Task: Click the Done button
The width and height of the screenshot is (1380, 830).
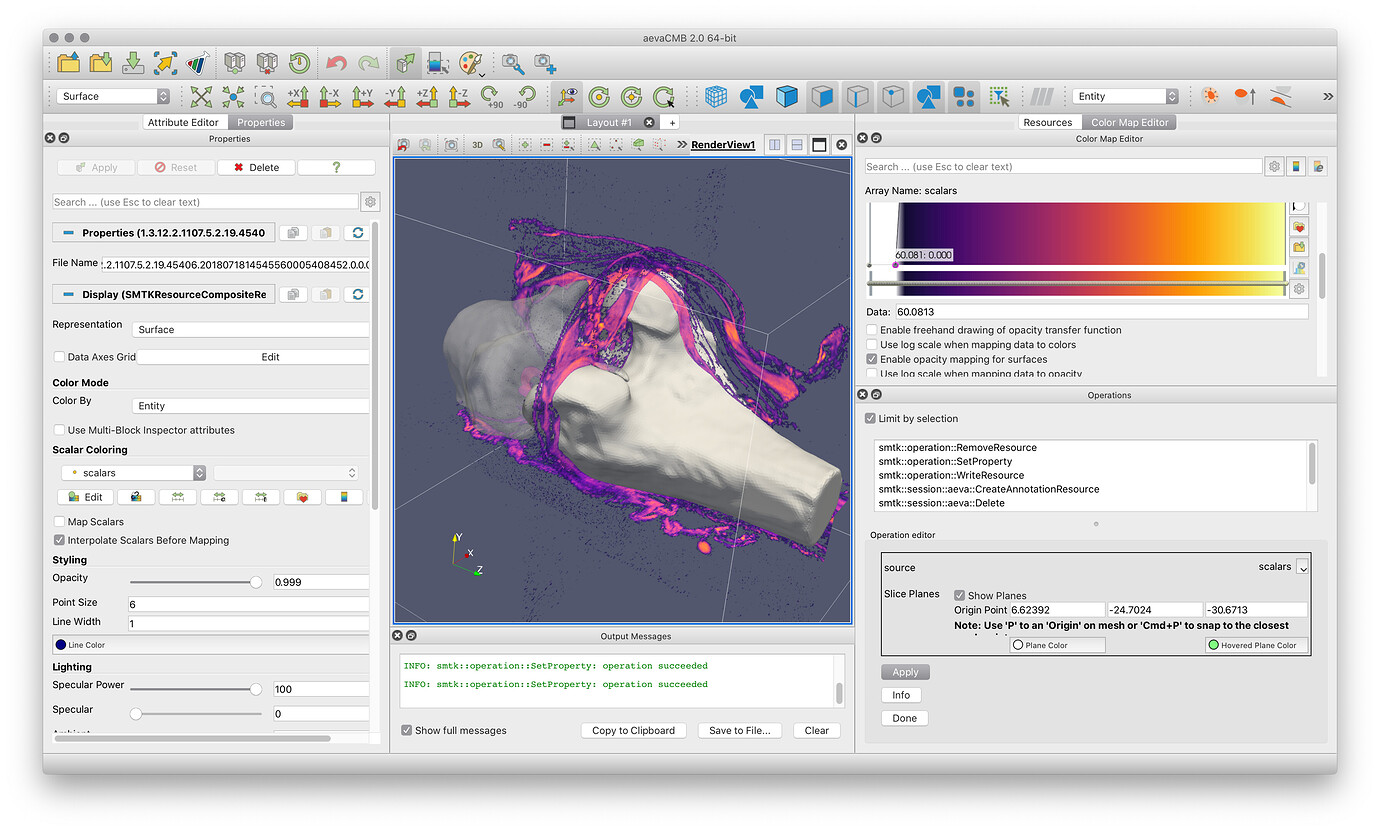Action: pyautogui.click(x=905, y=719)
